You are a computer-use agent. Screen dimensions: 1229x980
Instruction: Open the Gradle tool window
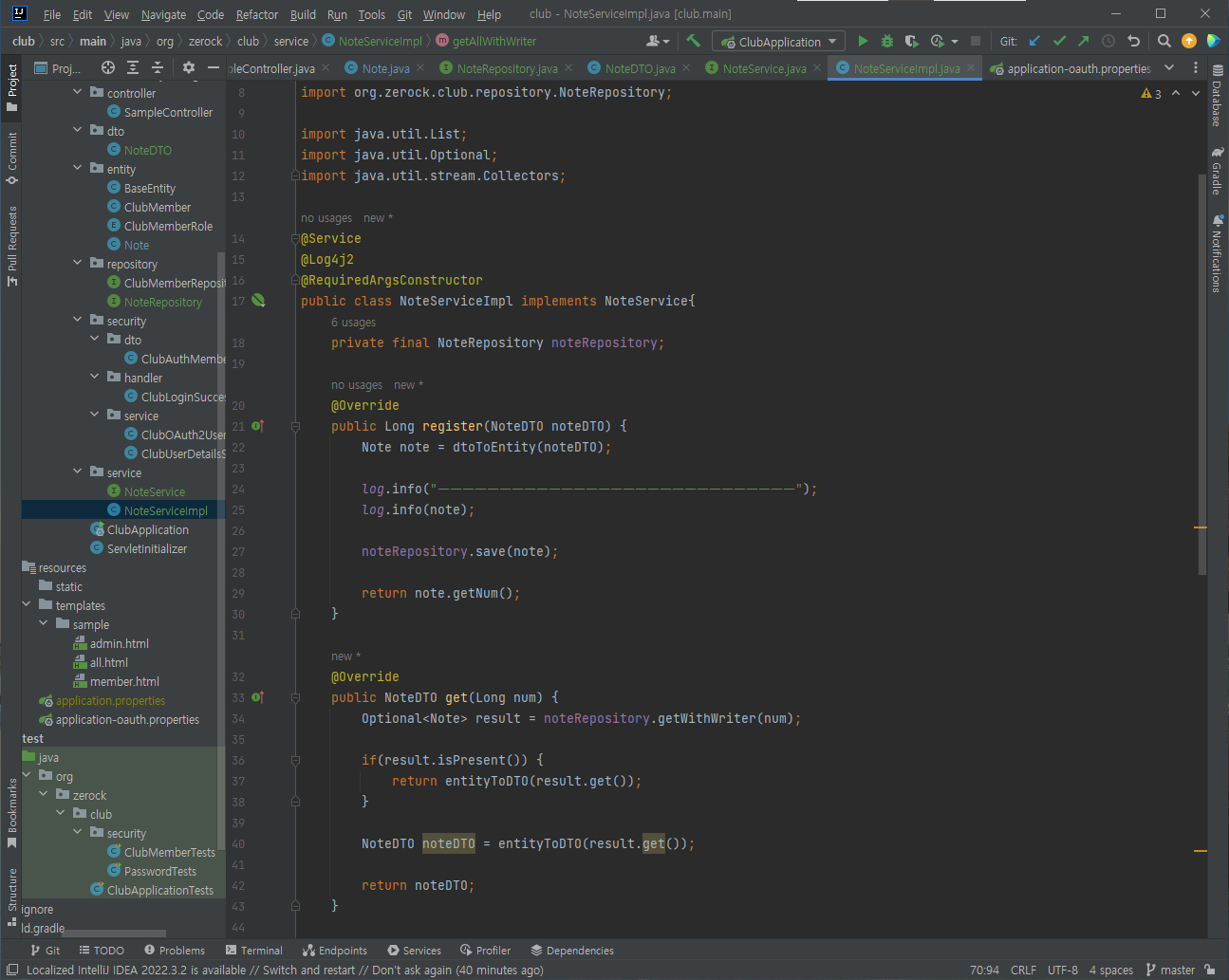point(1217,171)
